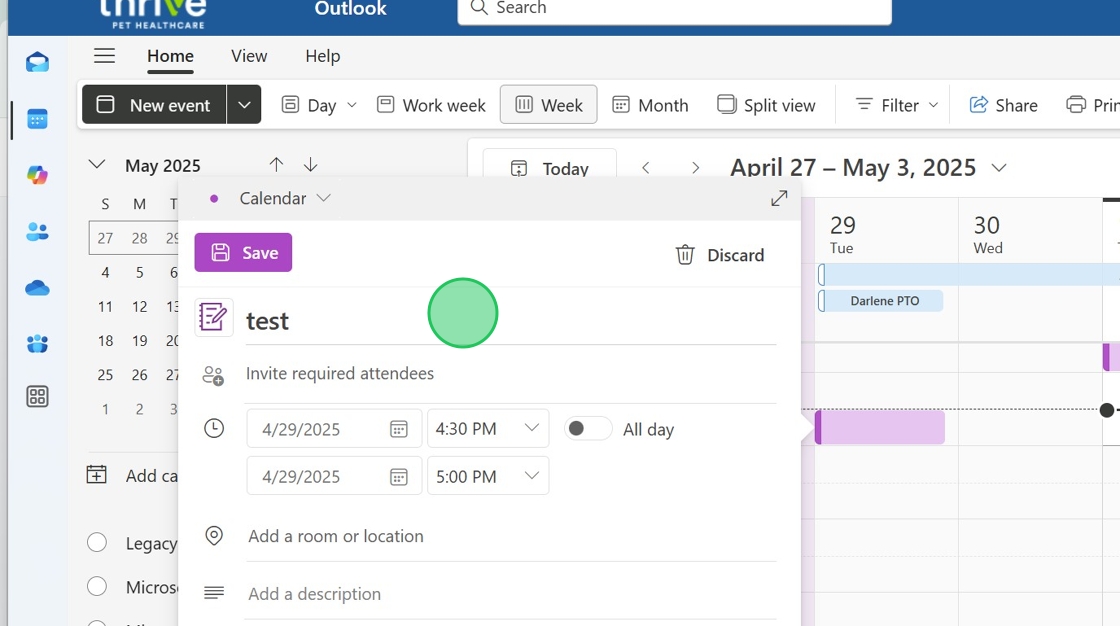Click the purple calendar color dot
The width and height of the screenshot is (1120, 626).
pyautogui.click(x=214, y=199)
